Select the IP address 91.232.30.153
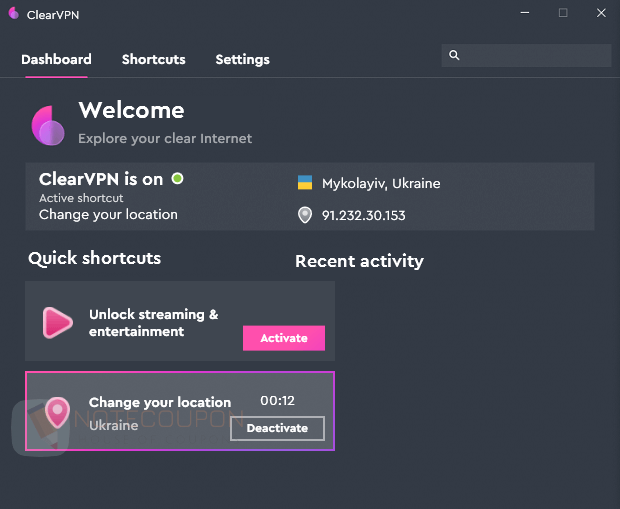Viewport: 620px width, 509px height. click(363, 216)
